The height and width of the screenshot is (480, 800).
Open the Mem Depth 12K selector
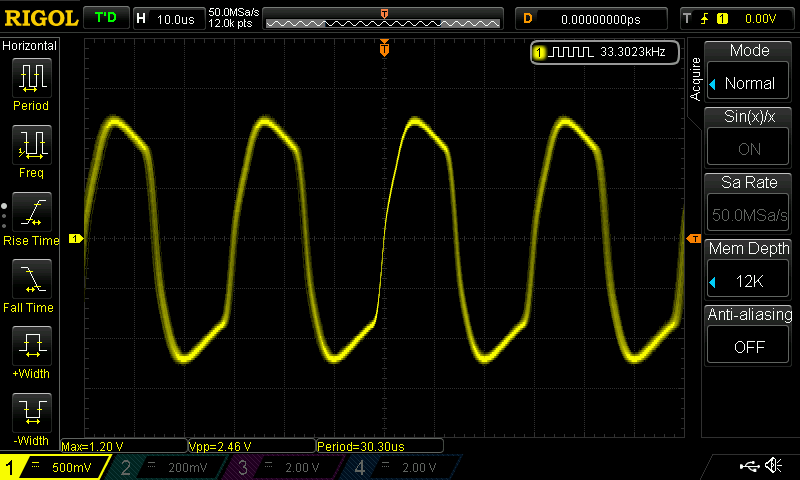tap(748, 281)
